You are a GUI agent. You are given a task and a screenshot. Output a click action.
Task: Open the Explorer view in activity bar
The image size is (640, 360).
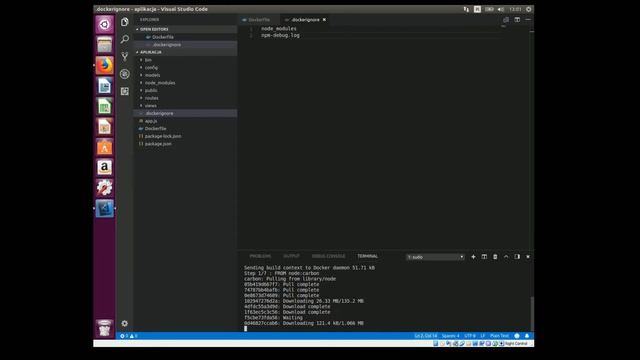click(124, 22)
